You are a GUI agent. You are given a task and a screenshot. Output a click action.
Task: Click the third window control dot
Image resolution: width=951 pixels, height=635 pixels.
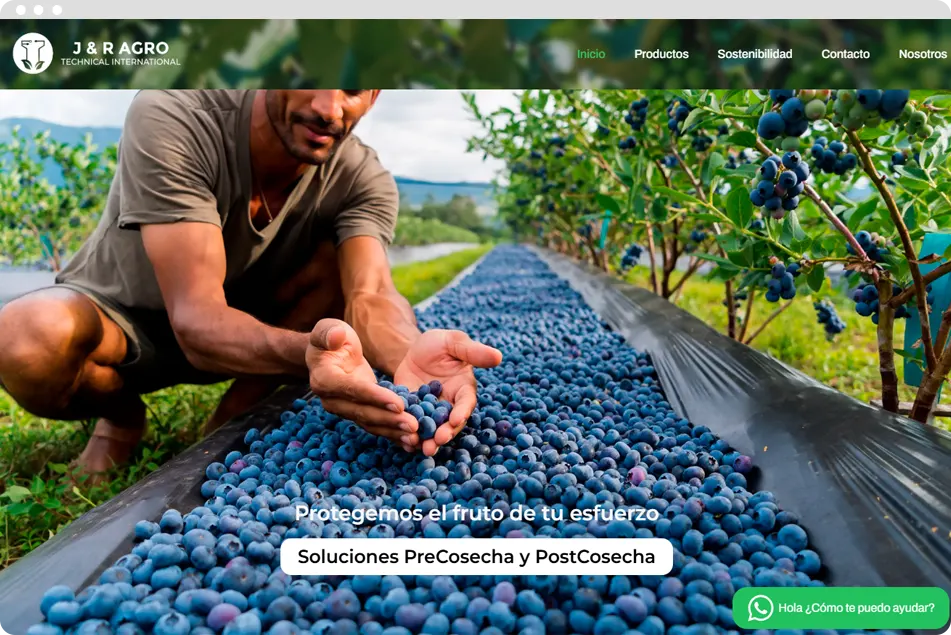click(57, 10)
